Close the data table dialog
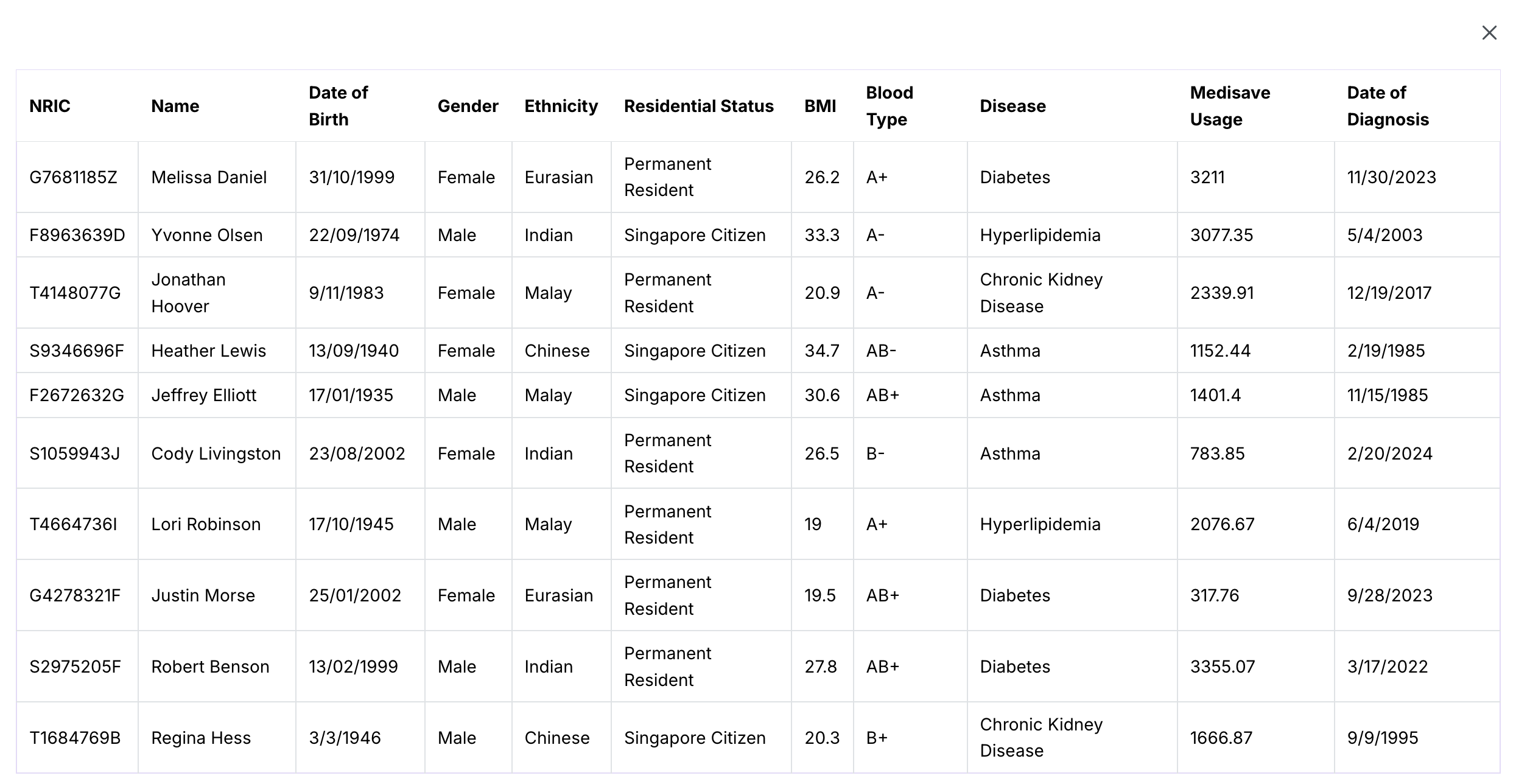This screenshot has height=784, width=1516. (x=1489, y=33)
